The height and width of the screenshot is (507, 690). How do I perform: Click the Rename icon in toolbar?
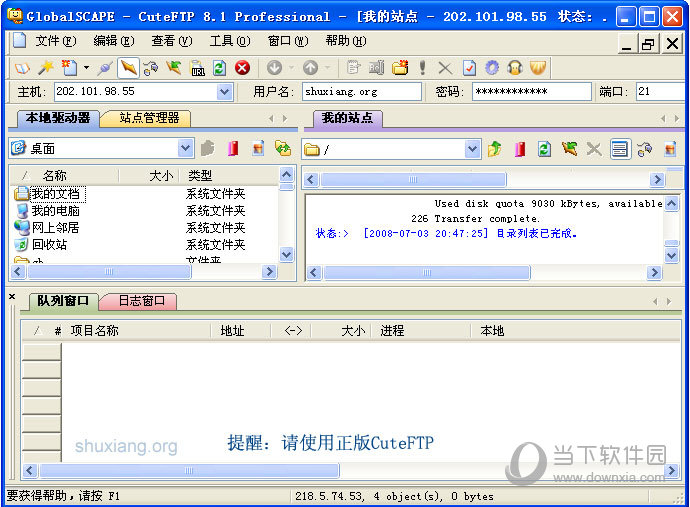coord(377,68)
